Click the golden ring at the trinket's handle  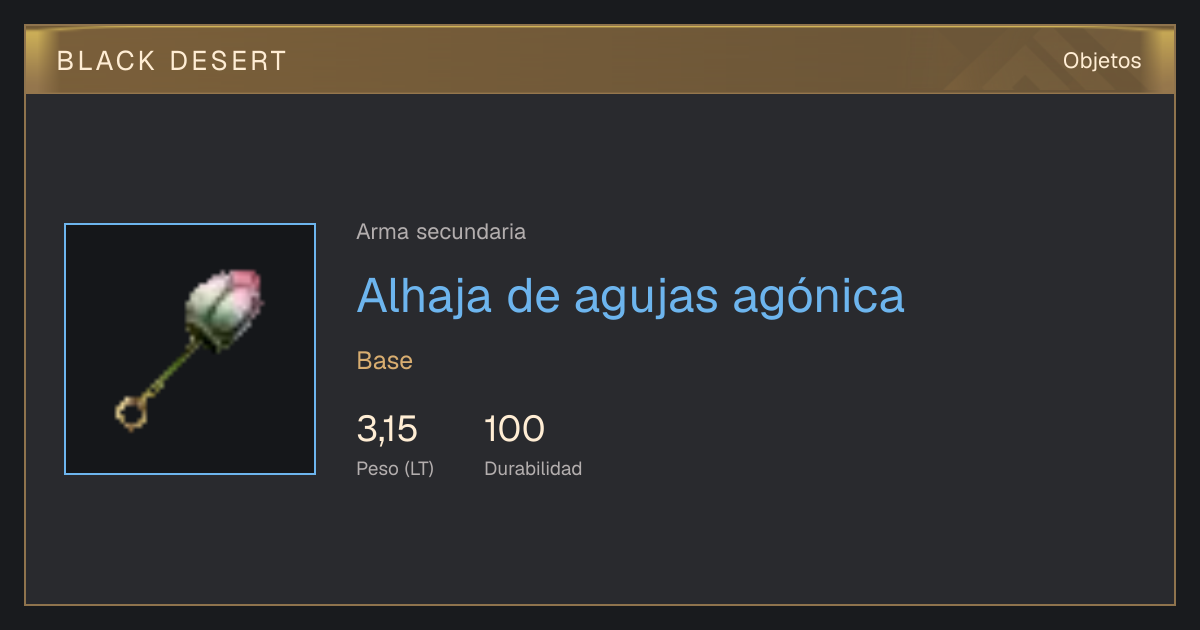tap(131, 412)
